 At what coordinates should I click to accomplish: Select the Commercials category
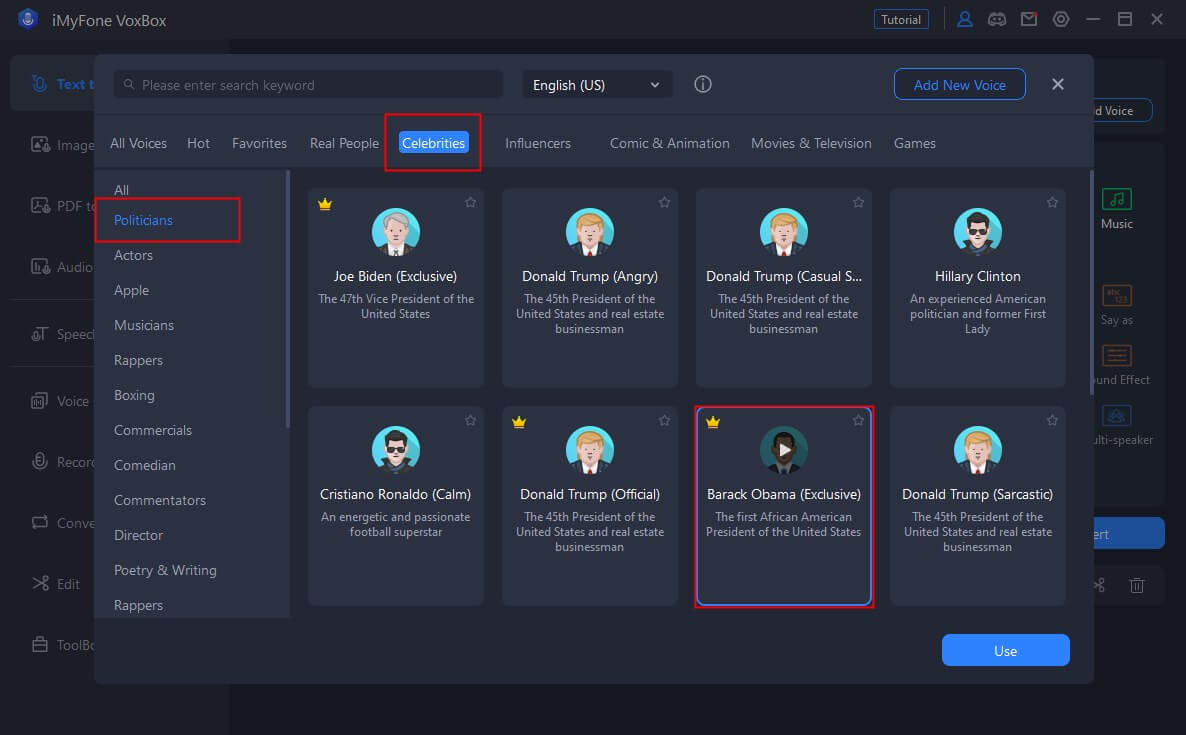coord(153,430)
